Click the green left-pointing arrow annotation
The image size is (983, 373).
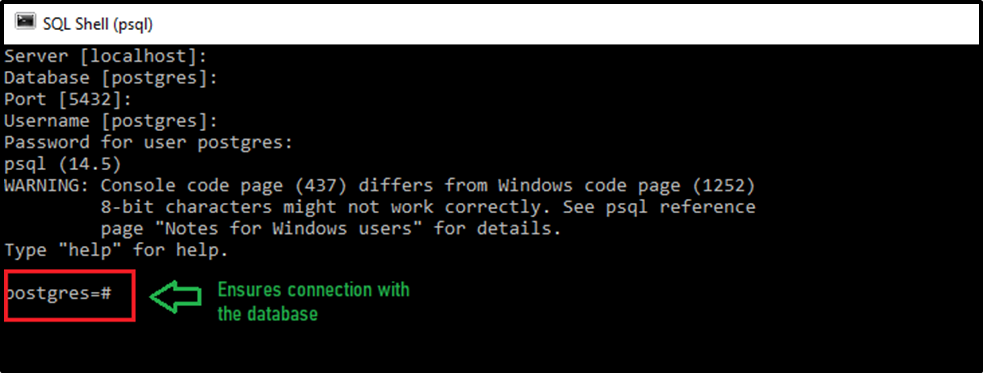[175, 296]
